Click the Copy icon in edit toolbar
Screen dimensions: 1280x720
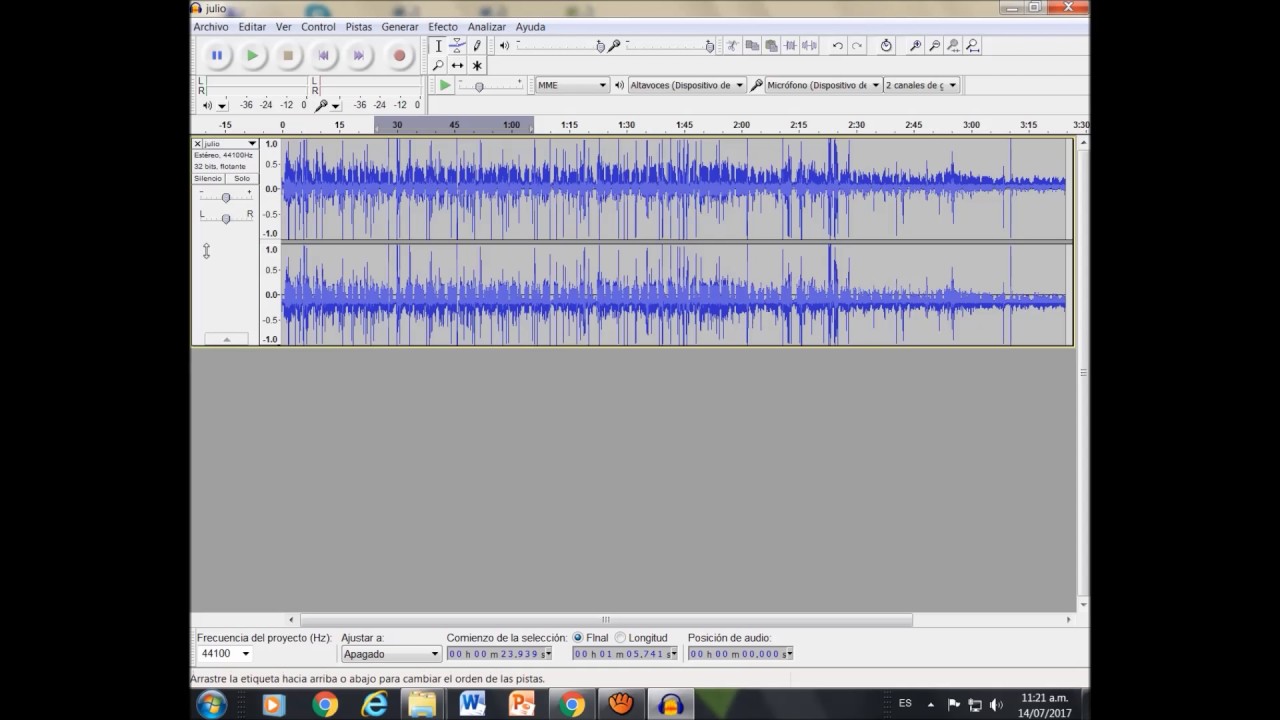[752, 46]
